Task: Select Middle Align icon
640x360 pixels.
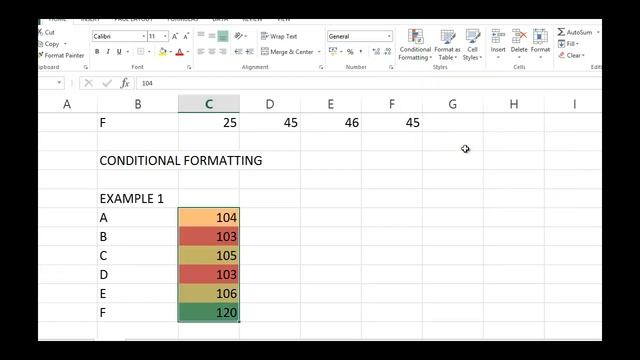Action: (212, 36)
